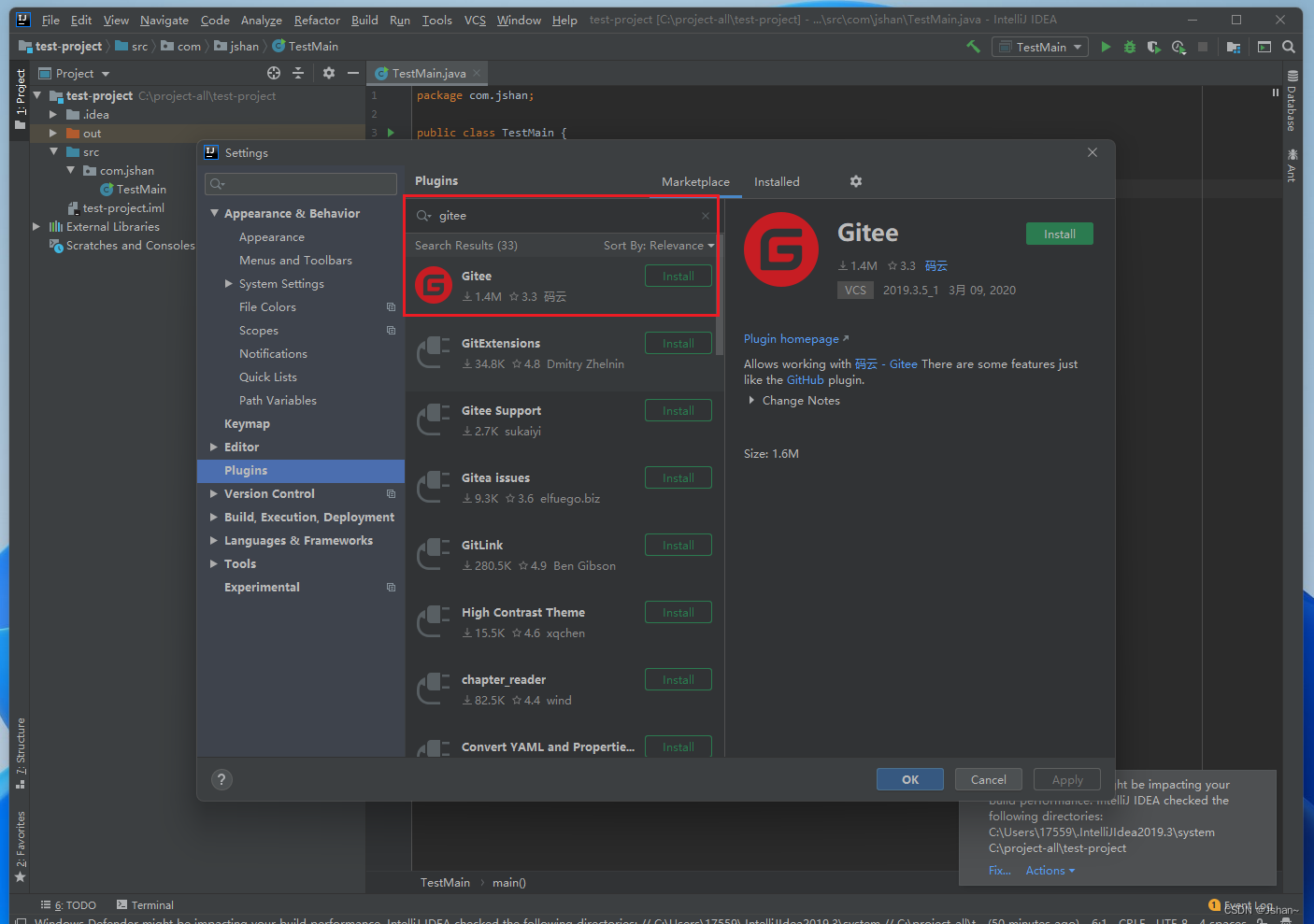
Task: Click the Fix... link in the notification
Action: pyautogui.click(x=999, y=870)
